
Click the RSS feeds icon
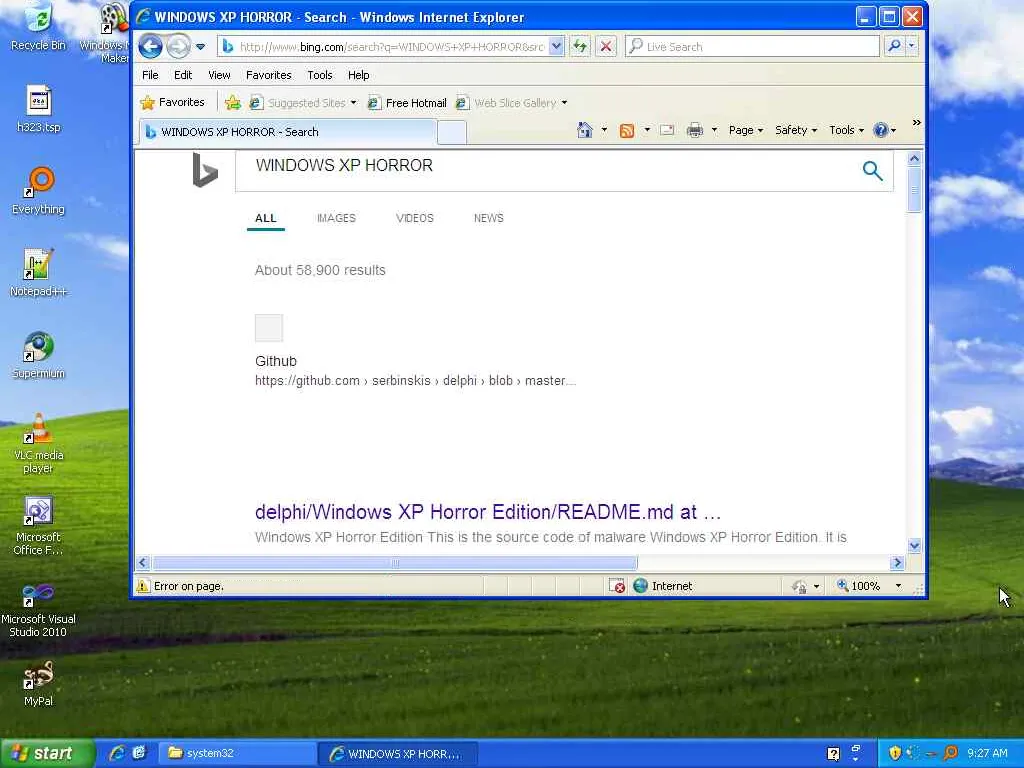pyautogui.click(x=626, y=131)
